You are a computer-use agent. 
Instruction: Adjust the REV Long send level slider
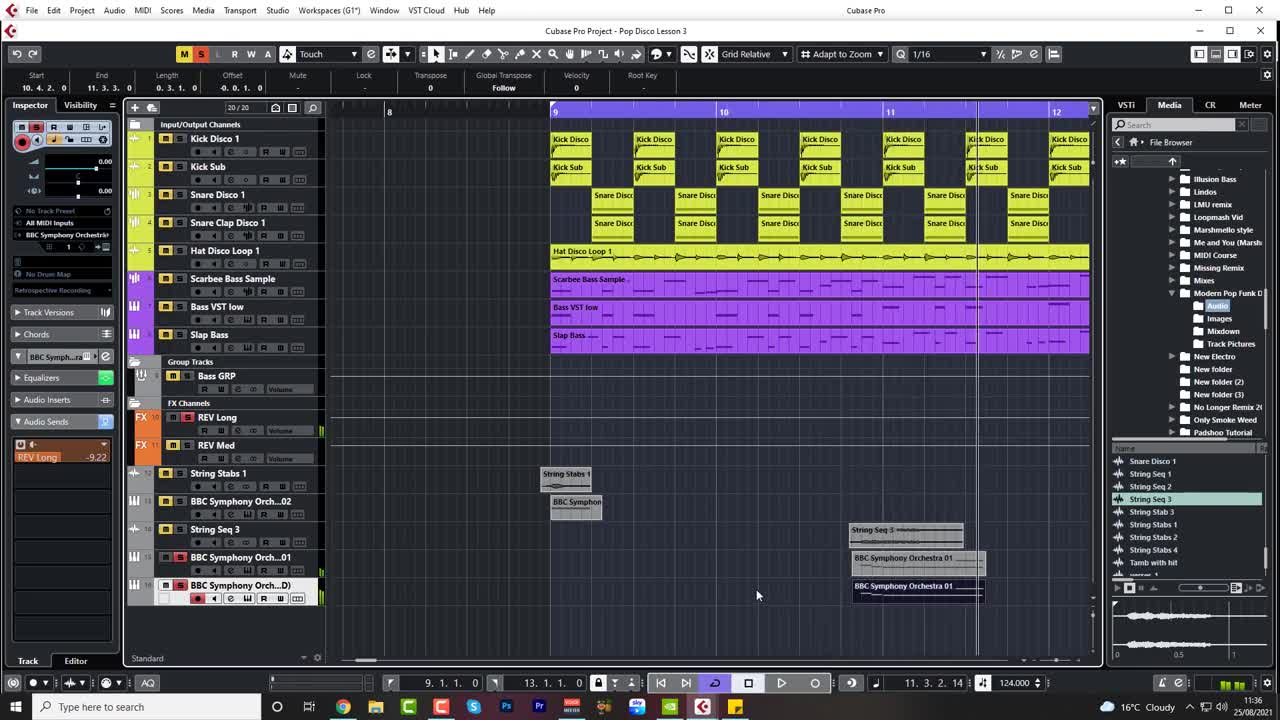(x=61, y=457)
